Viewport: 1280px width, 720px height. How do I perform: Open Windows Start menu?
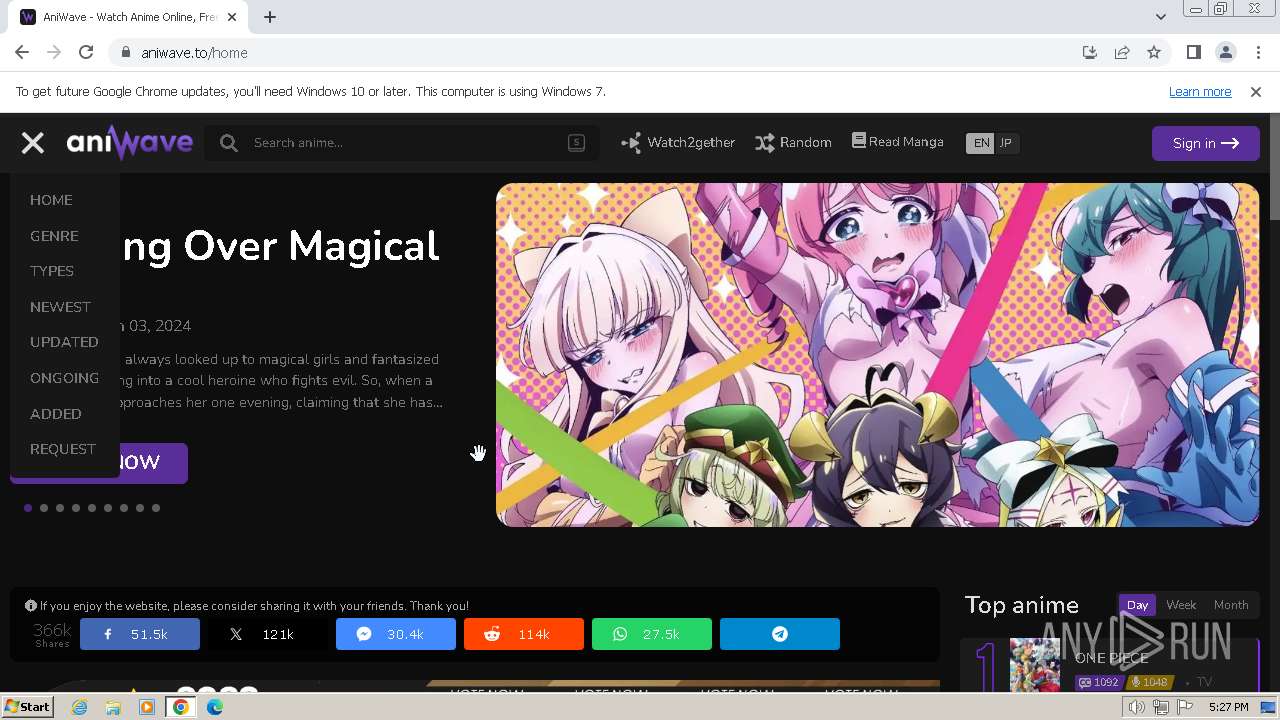tap(27, 707)
